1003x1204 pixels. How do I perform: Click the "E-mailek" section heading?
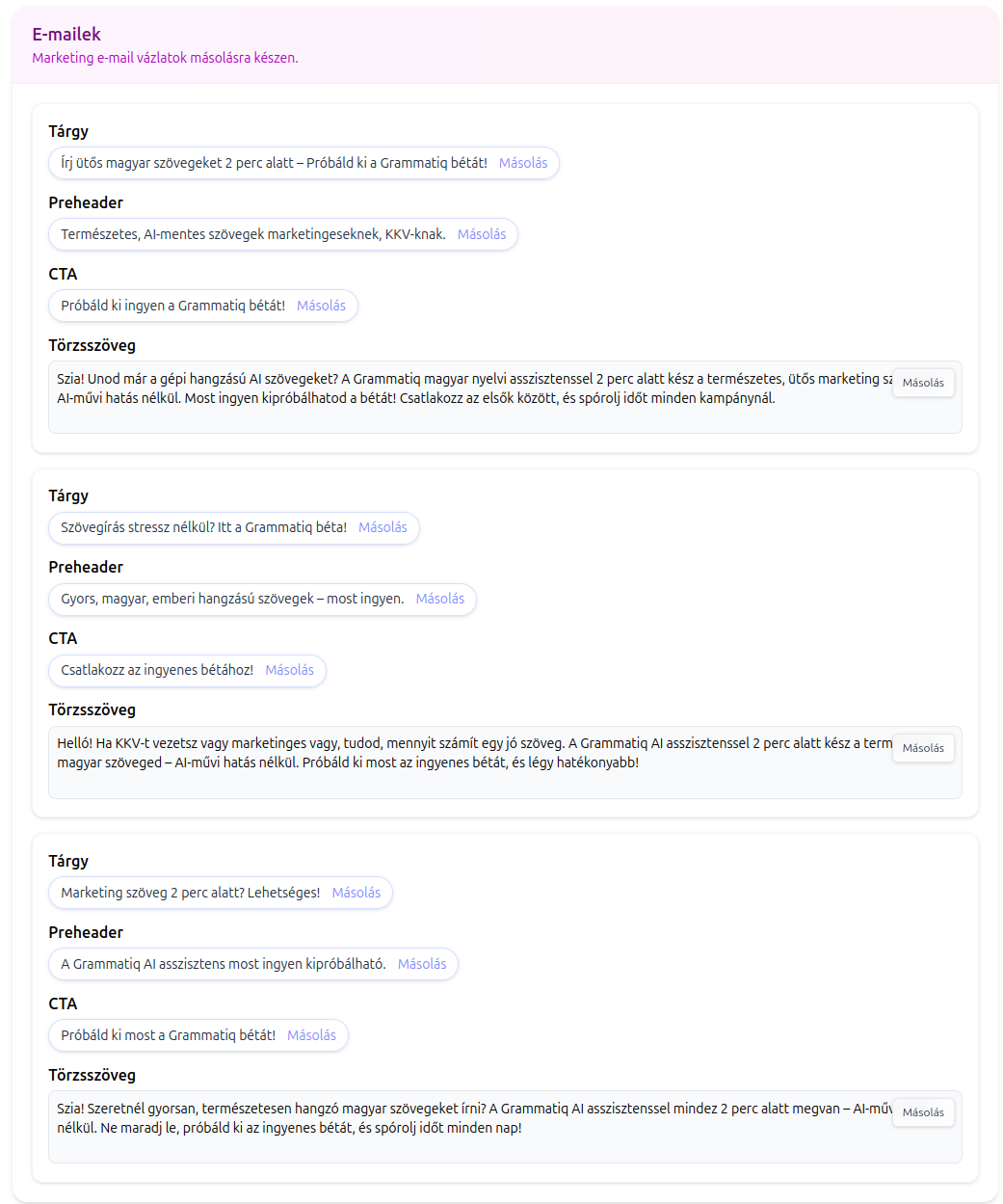click(66, 35)
